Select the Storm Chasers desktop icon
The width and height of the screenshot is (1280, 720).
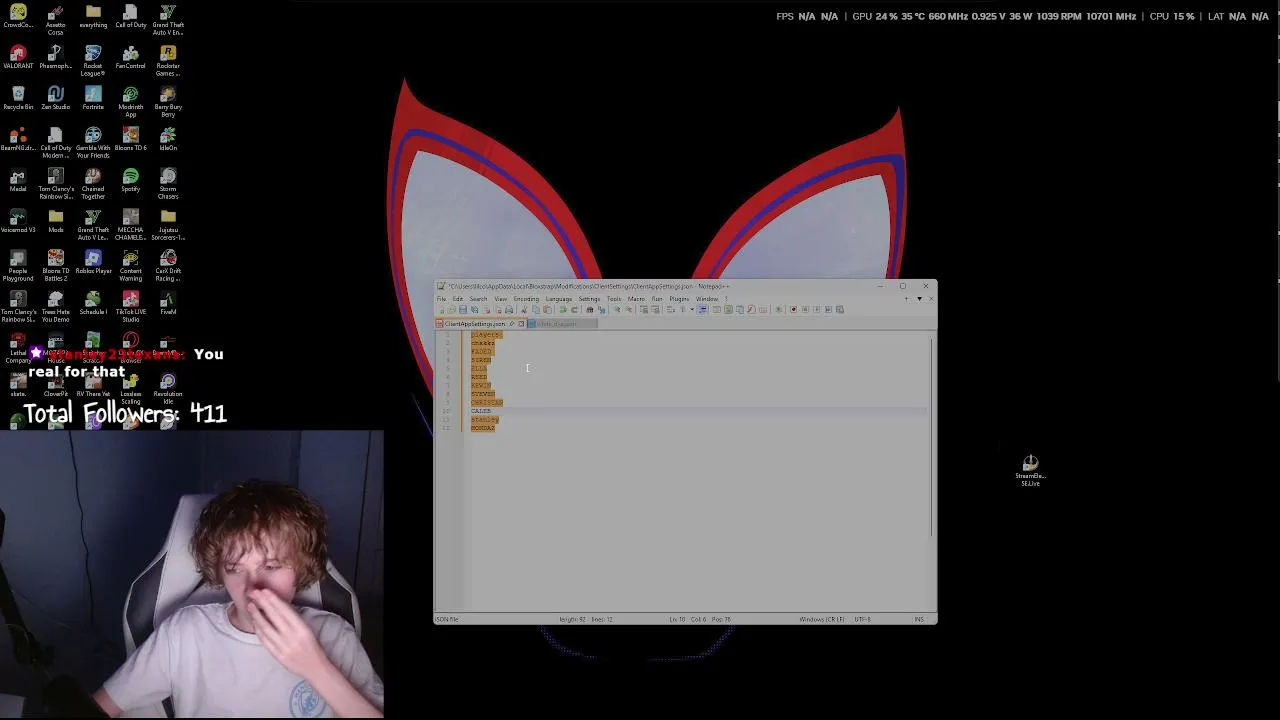click(x=168, y=185)
